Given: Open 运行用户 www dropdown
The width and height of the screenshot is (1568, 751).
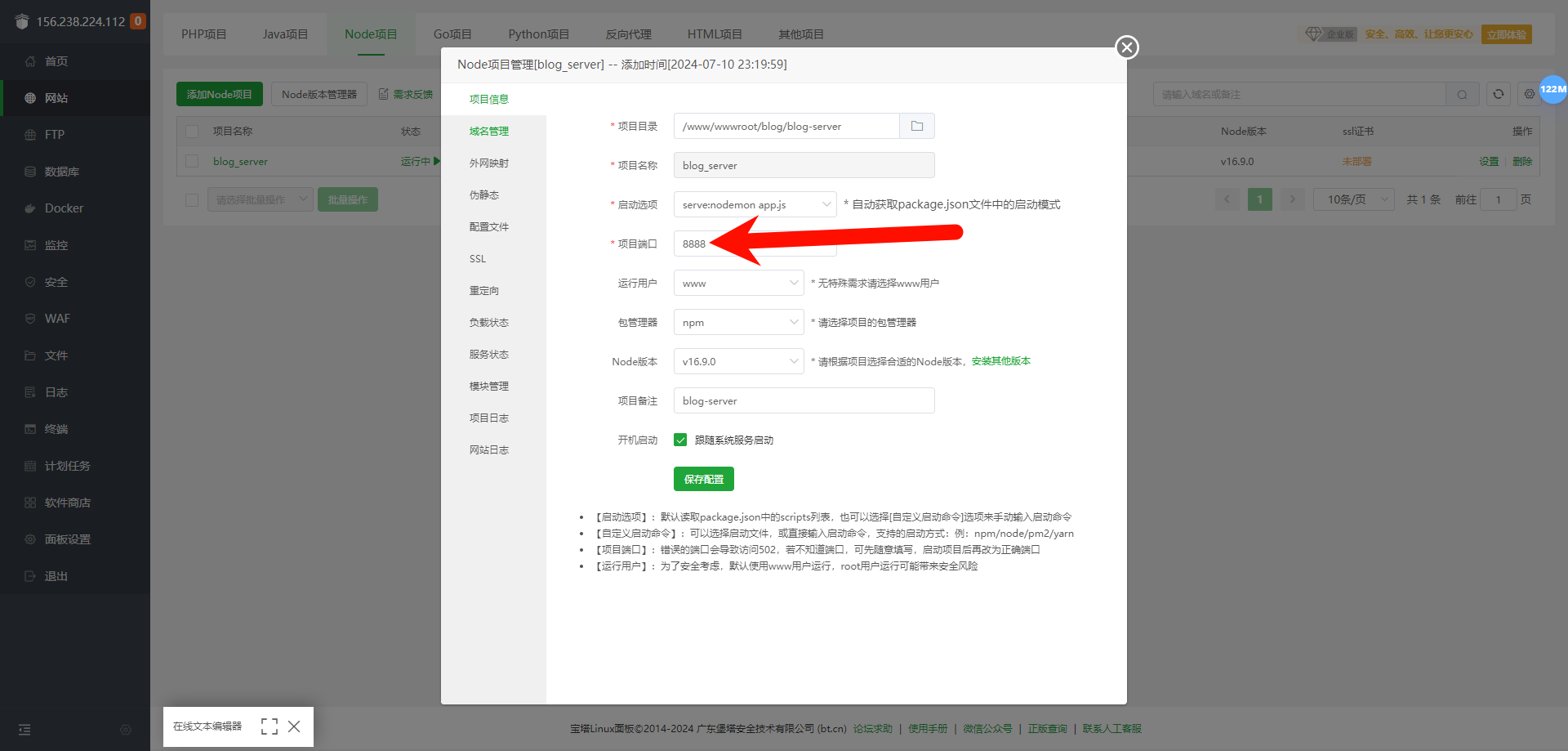Looking at the screenshot, I should (739, 283).
